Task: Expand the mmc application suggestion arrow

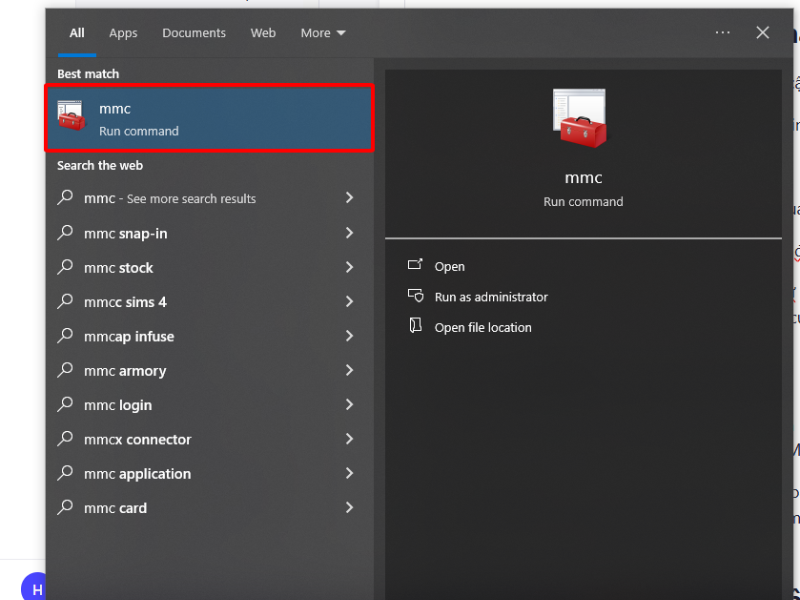Action: click(349, 473)
